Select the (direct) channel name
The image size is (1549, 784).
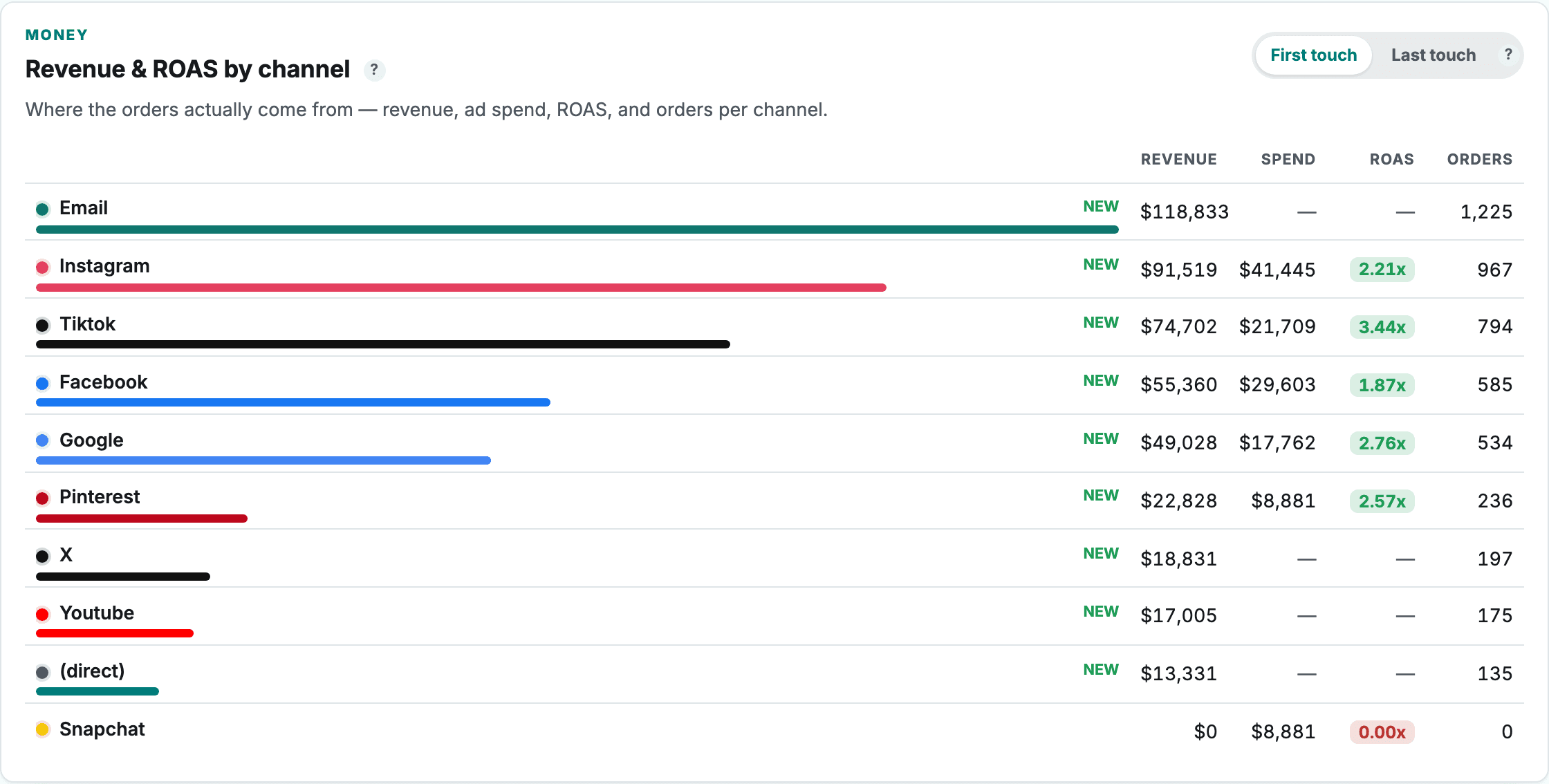pyautogui.click(x=92, y=671)
